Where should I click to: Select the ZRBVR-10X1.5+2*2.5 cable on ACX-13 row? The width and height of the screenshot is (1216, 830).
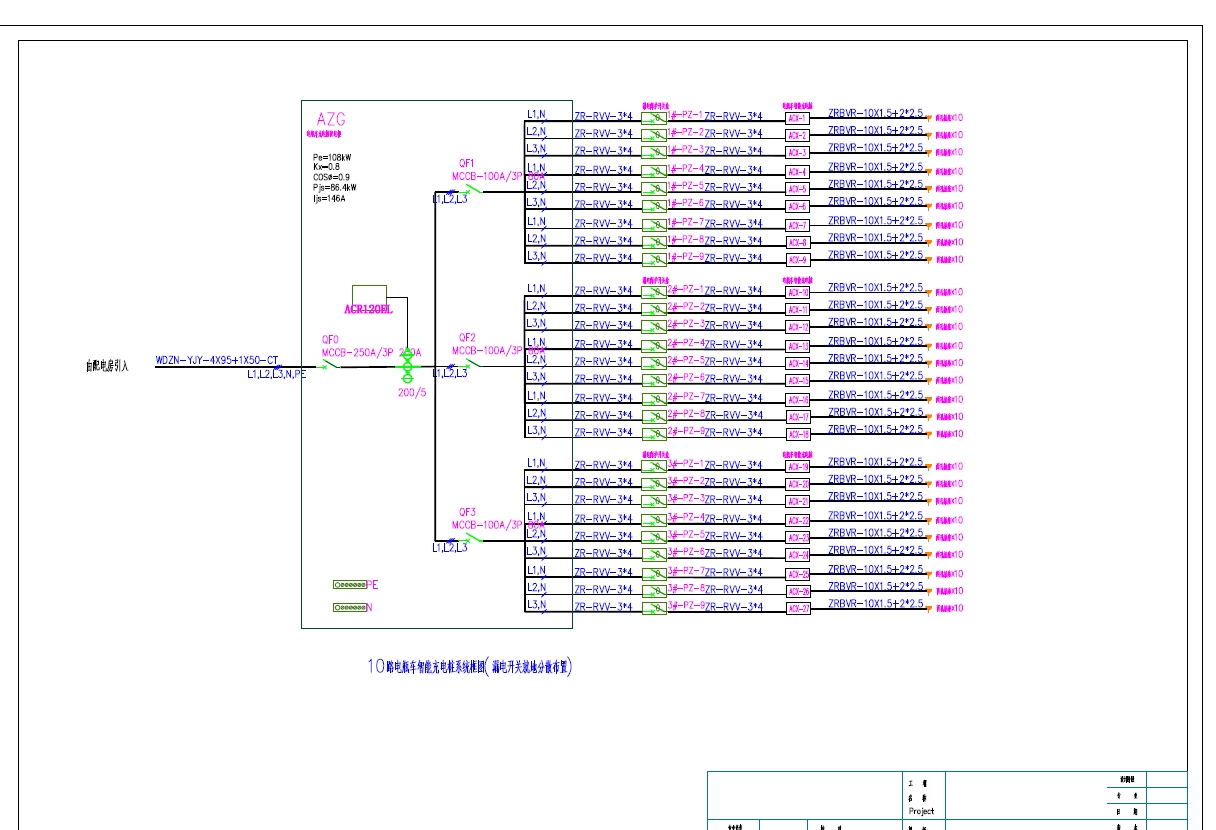click(x=876, y=341)
